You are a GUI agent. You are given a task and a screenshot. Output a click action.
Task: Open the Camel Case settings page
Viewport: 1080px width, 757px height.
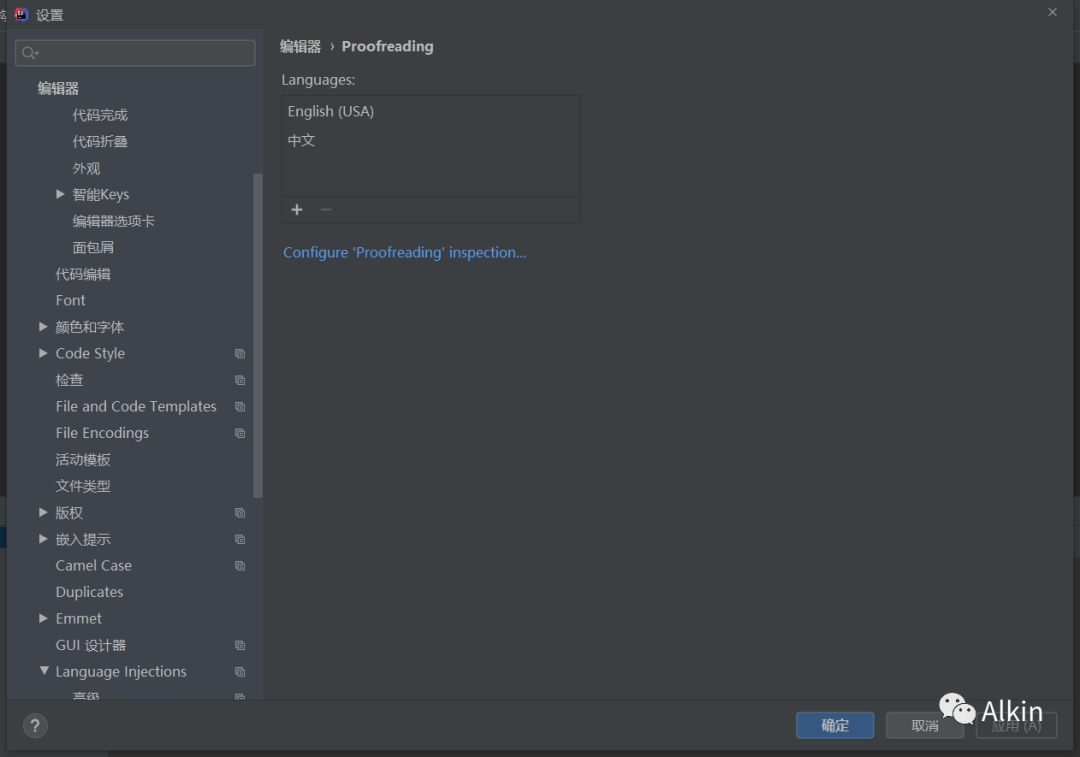pyautogui.click(x=94, y=566)
